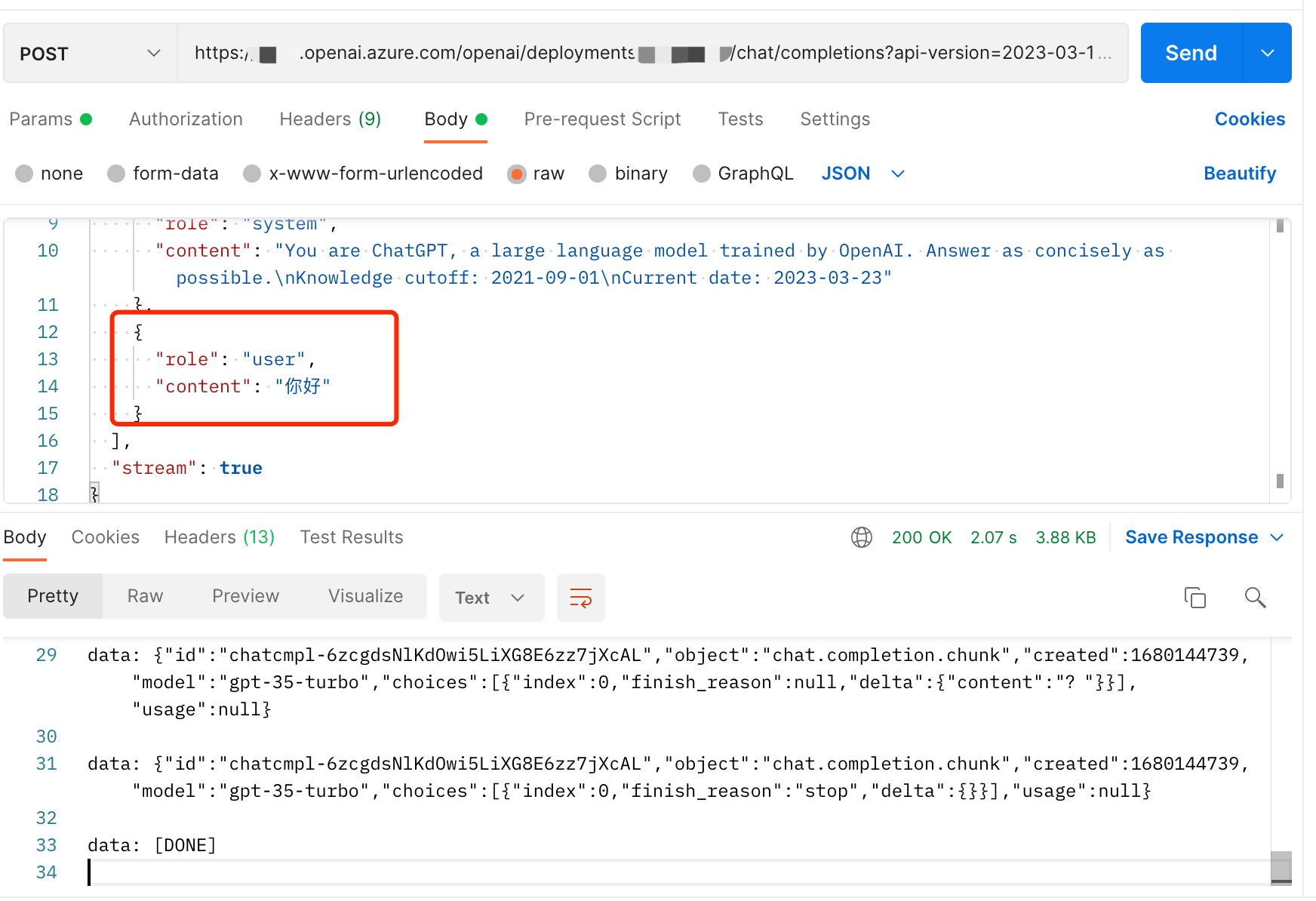1316x901 pixels.
Task: Choose the GraphQL body type
Action: click(x=743, y=174)
